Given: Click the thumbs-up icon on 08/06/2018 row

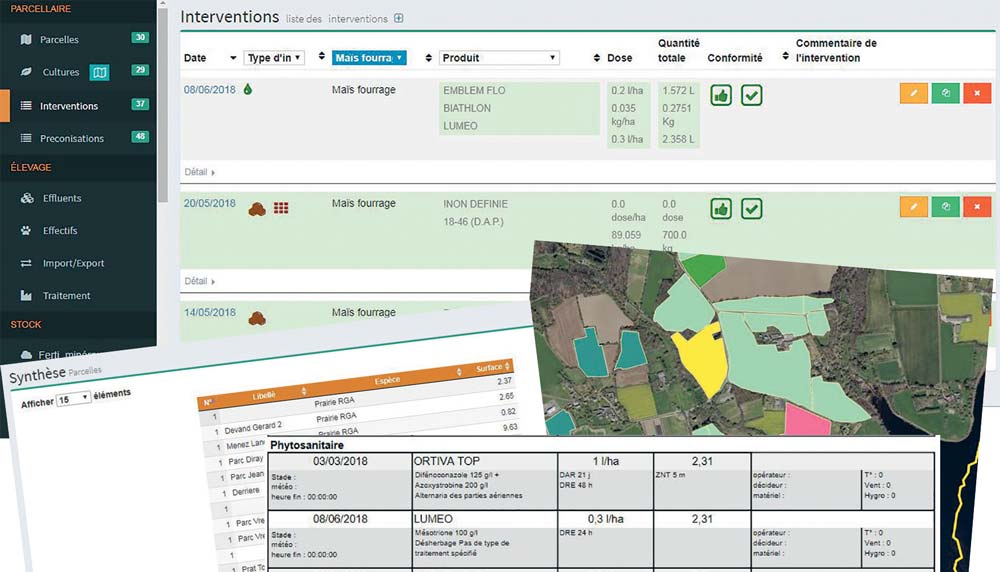Looking at the screenshot, I should 721,96.
